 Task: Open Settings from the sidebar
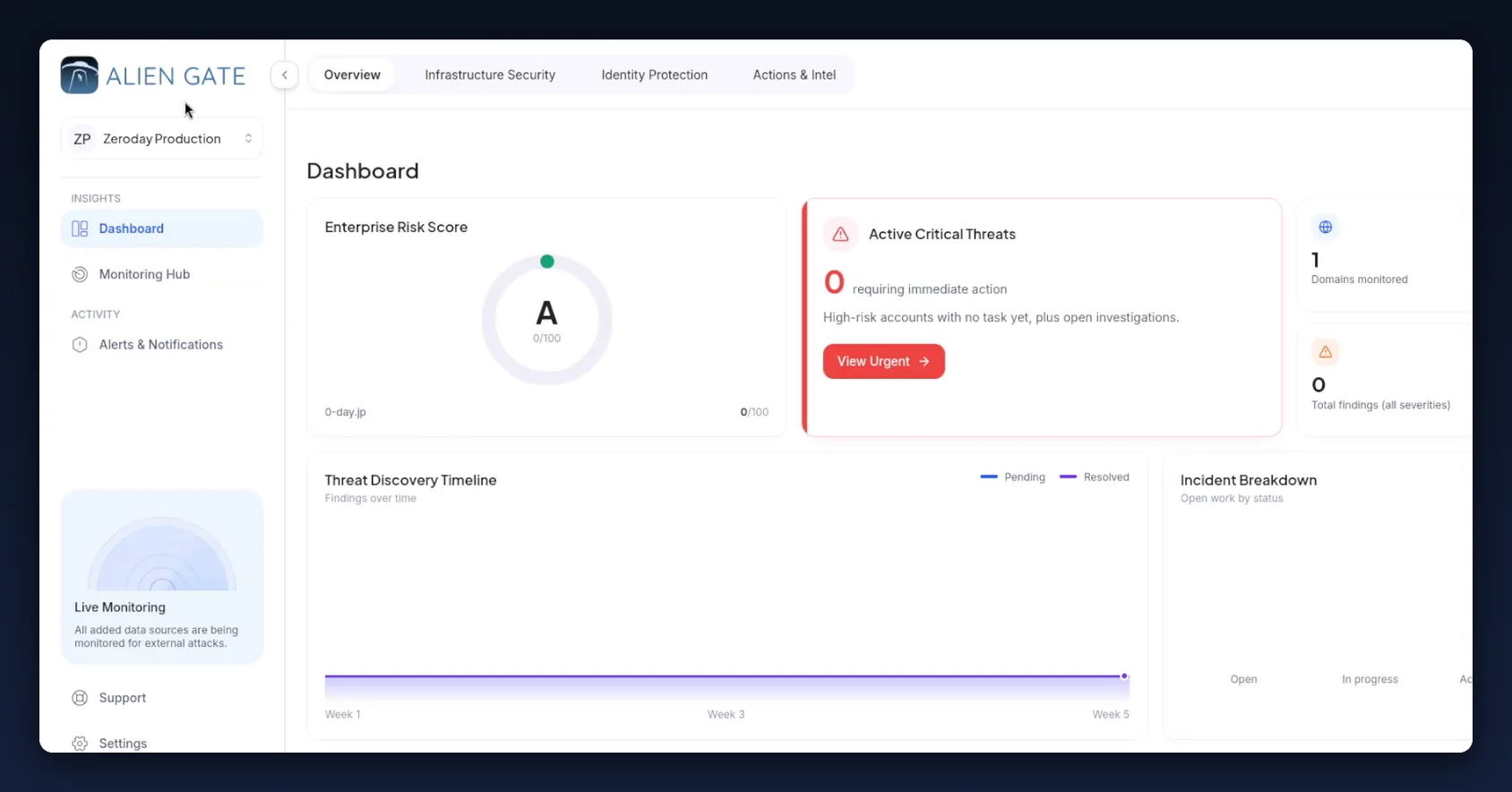pos(162,744)
